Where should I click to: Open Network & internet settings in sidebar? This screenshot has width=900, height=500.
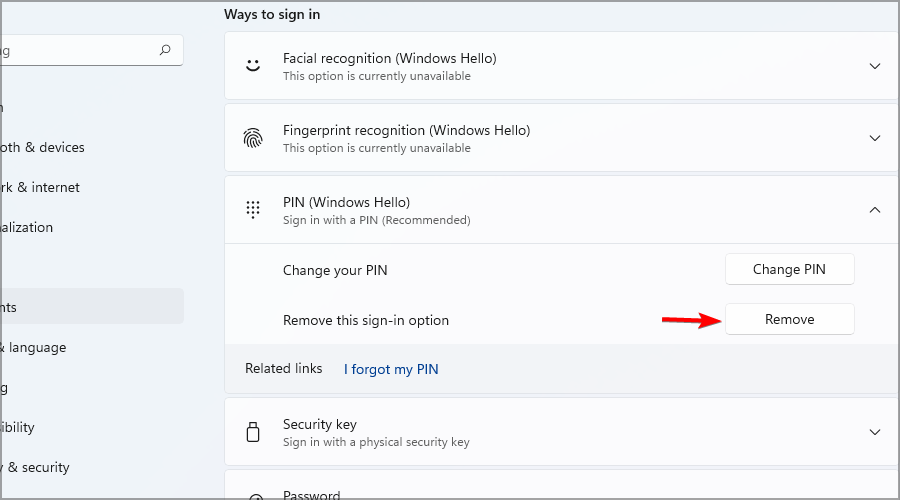[x=40, y=187]
